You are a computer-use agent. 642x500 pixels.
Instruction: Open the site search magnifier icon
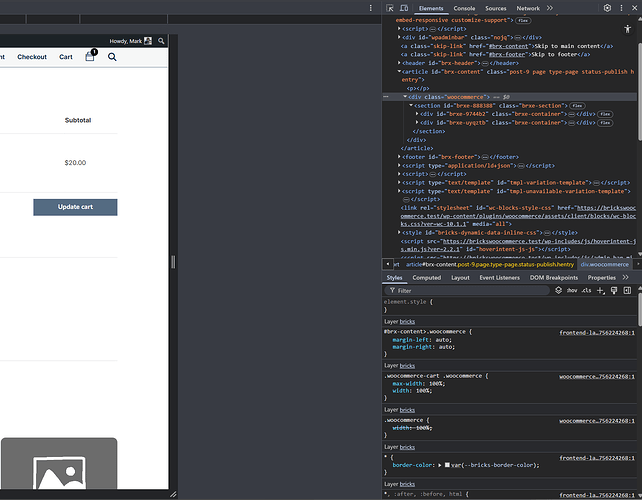112,57
